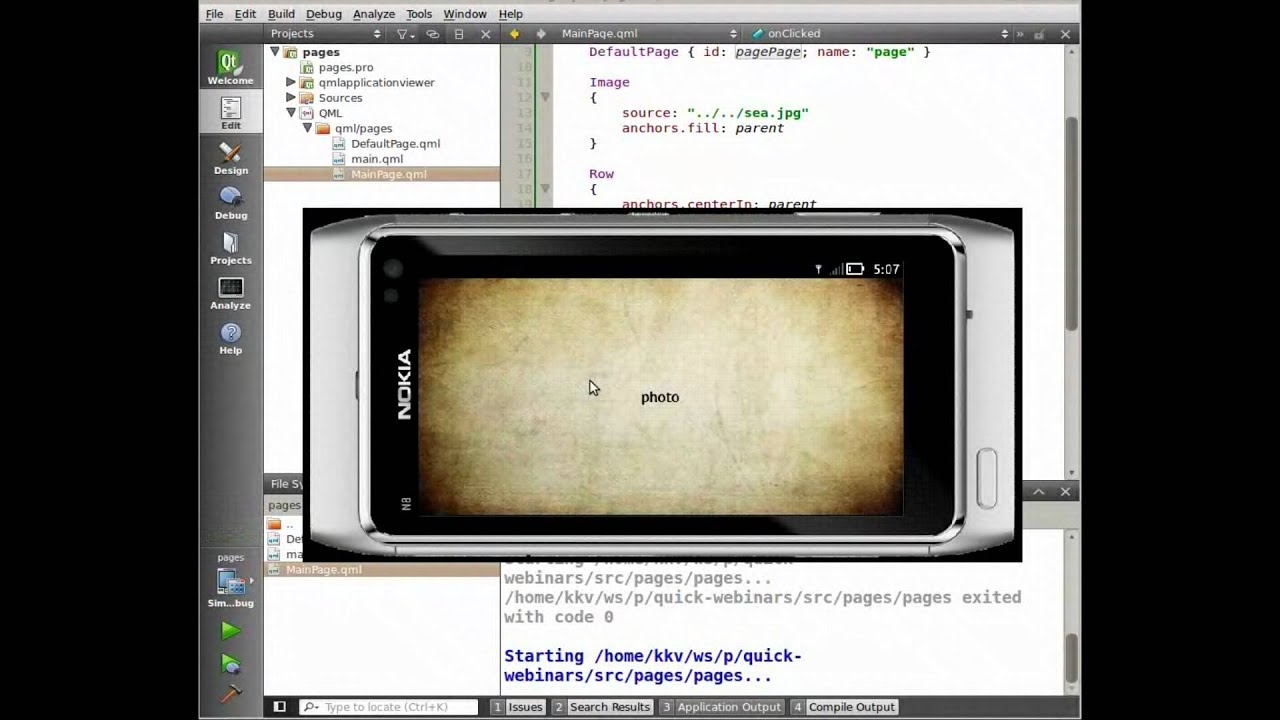Open the Projects tree filter menu
Viewport: 1280px width, 720px height.
(x=404, y=34)
